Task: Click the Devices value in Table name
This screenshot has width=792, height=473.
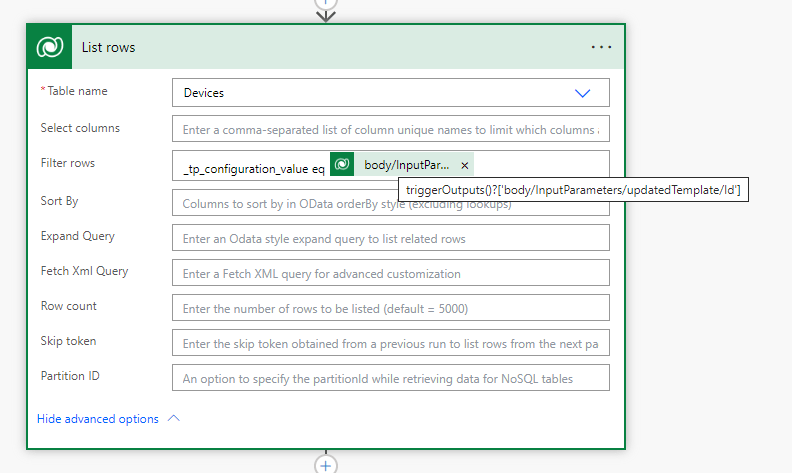Action: pyautogui.click(x=204, y=93)
